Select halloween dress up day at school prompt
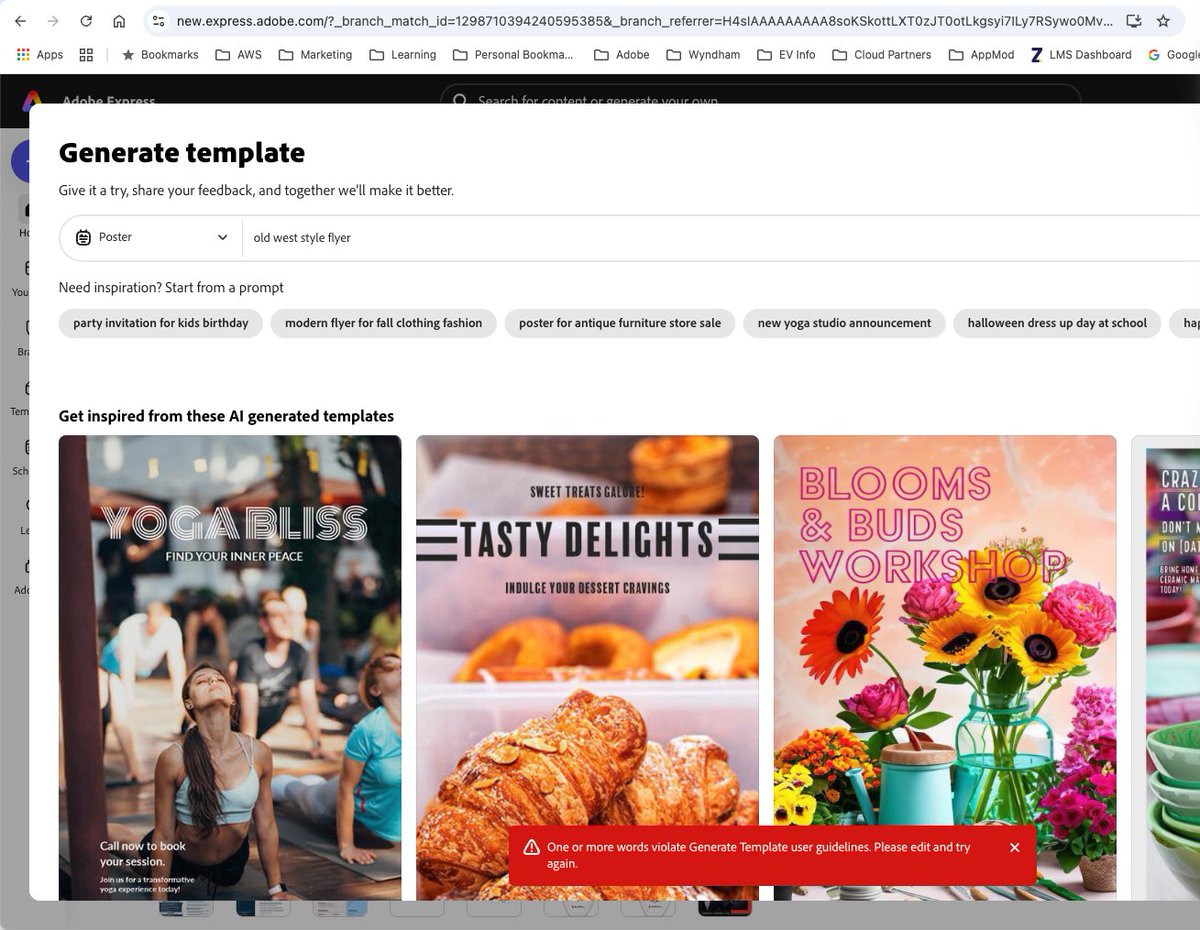This screenshot has height=930, width=1200. (1057, 323)
